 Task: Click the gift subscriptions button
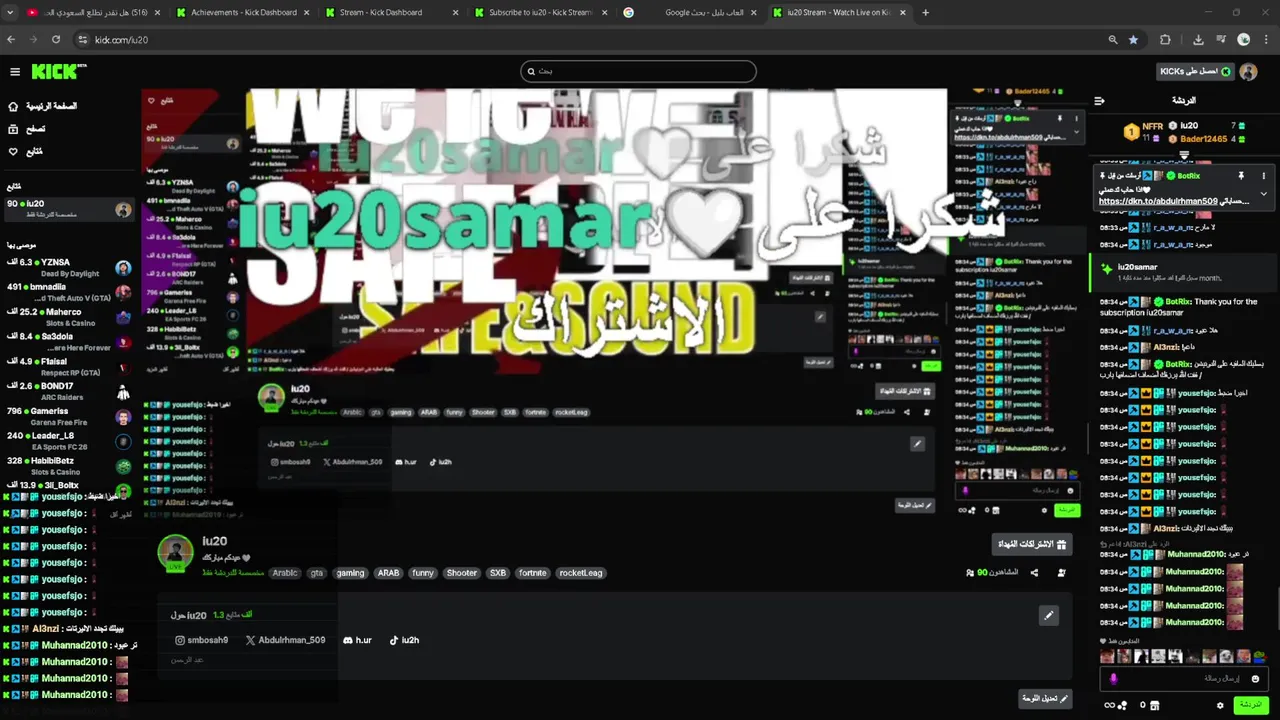coord(1032,544)
